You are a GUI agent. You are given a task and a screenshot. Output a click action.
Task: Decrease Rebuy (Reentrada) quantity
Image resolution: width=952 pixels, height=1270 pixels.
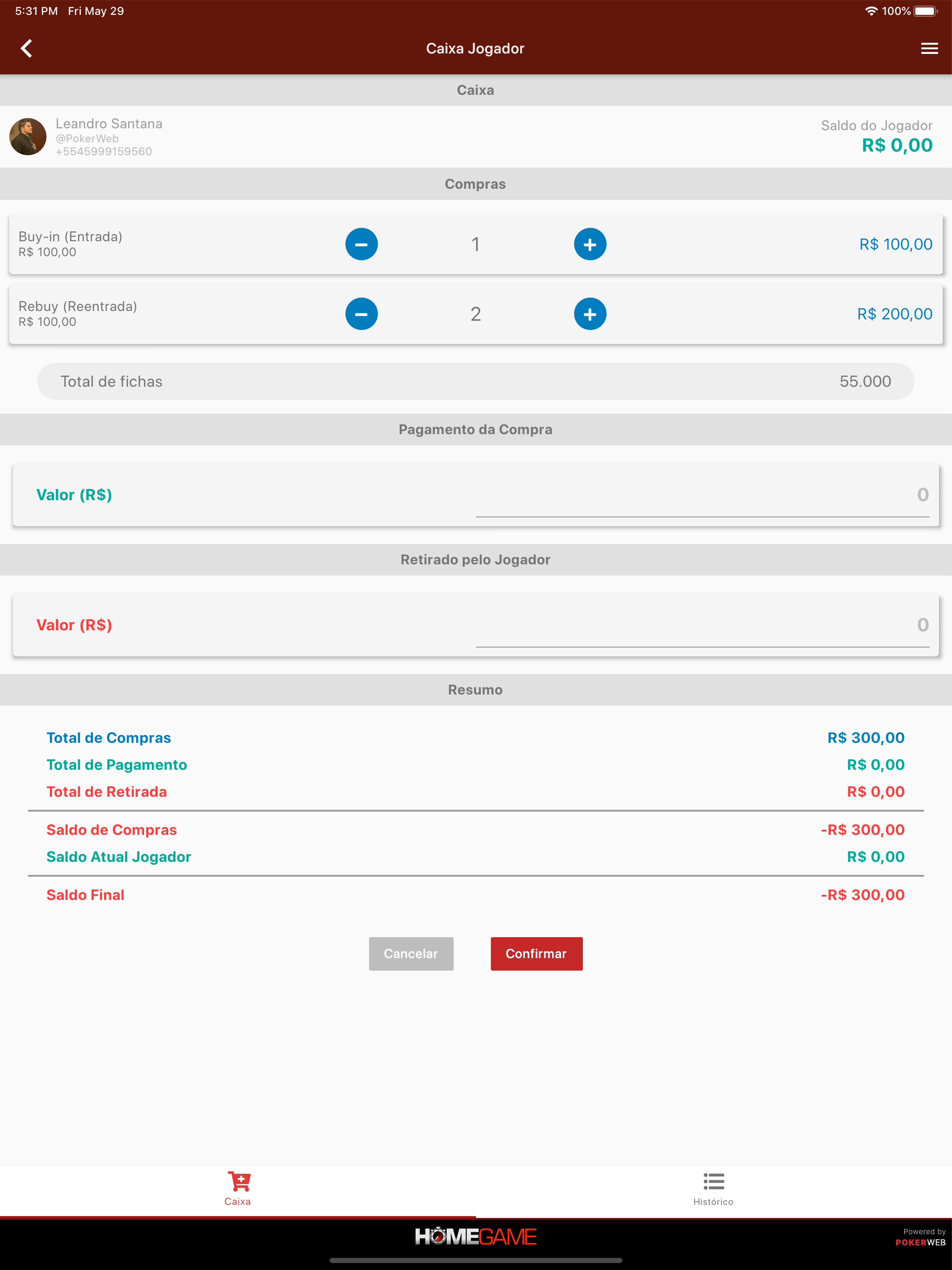tap(361, 314)
